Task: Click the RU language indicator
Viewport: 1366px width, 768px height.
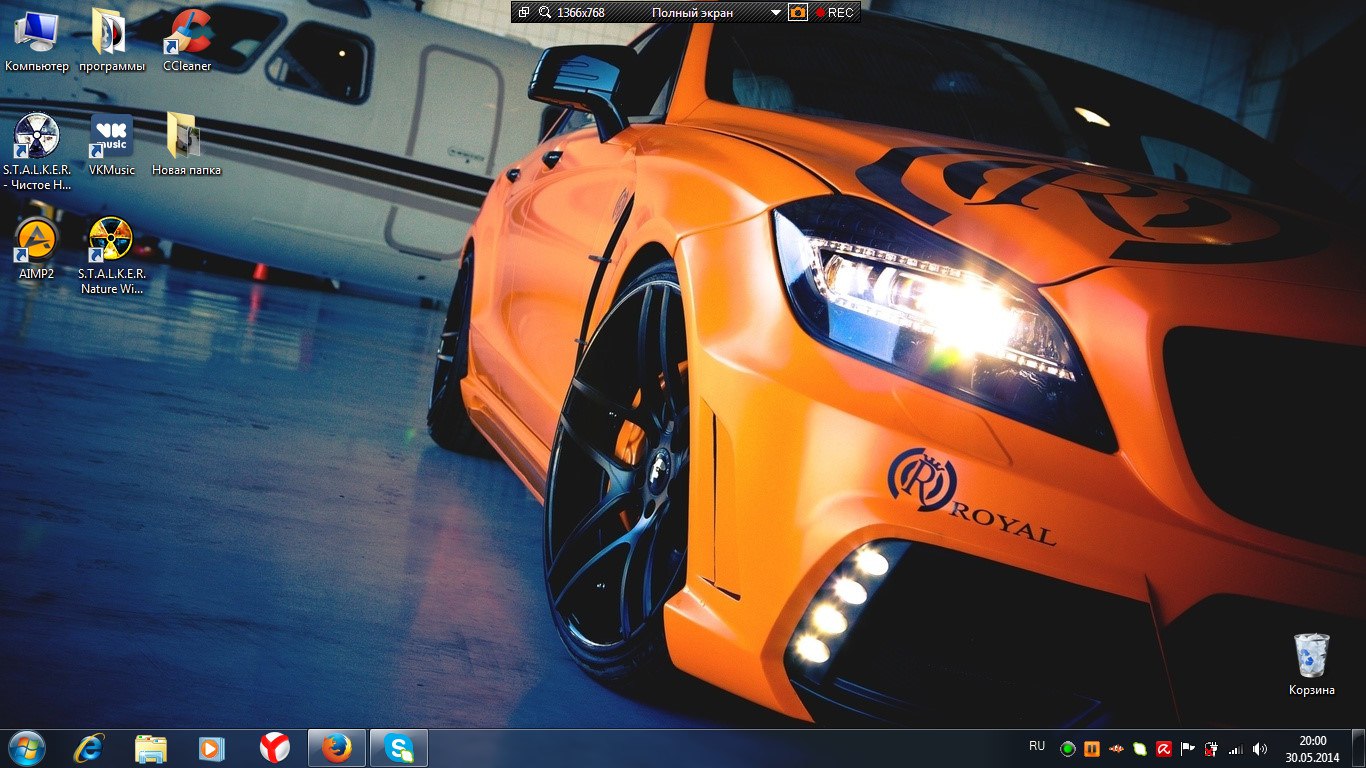Action: tap(1037, 746)
